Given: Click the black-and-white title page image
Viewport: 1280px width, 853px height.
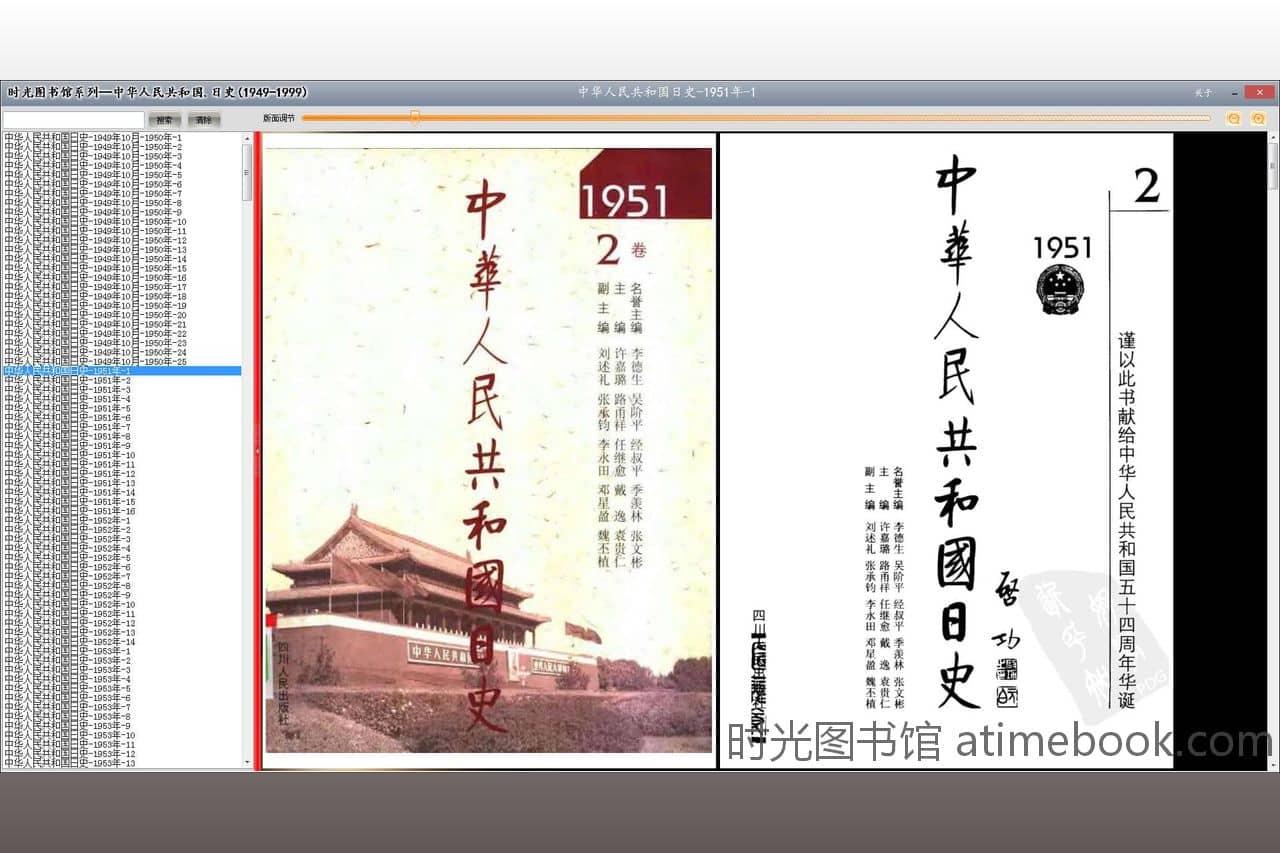Looking at the screenshot, I should [946, 450].
